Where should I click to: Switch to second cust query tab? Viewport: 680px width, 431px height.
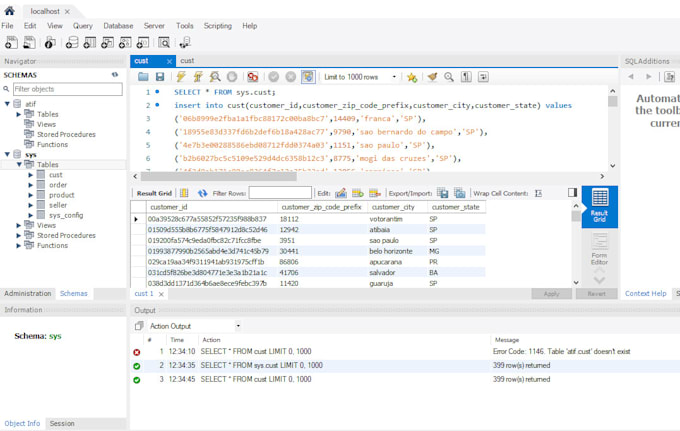coord(187,61)
